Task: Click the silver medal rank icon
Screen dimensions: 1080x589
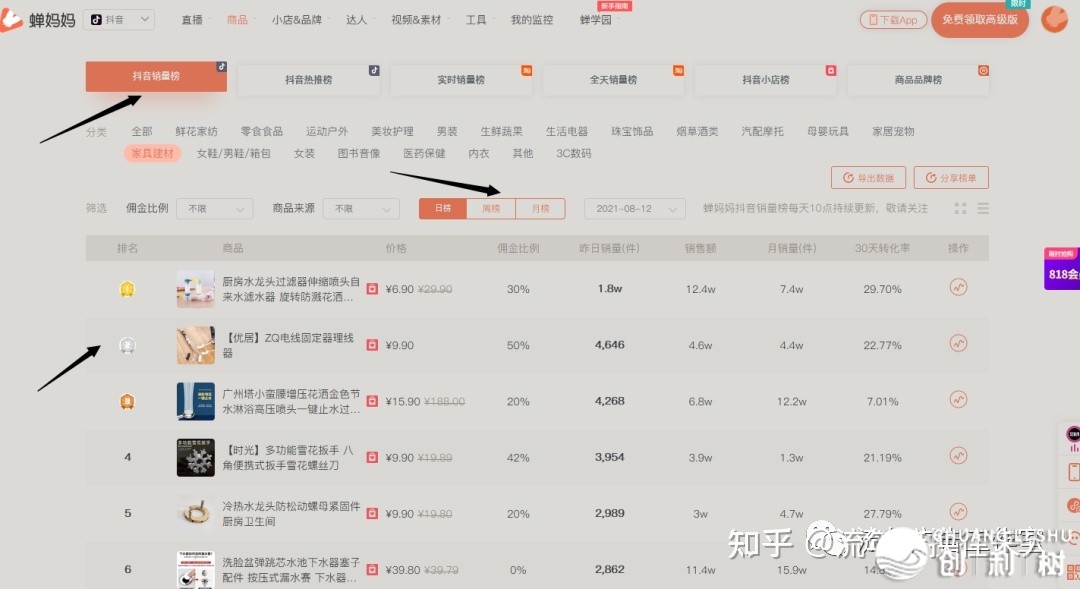Action: pos(127,344)
